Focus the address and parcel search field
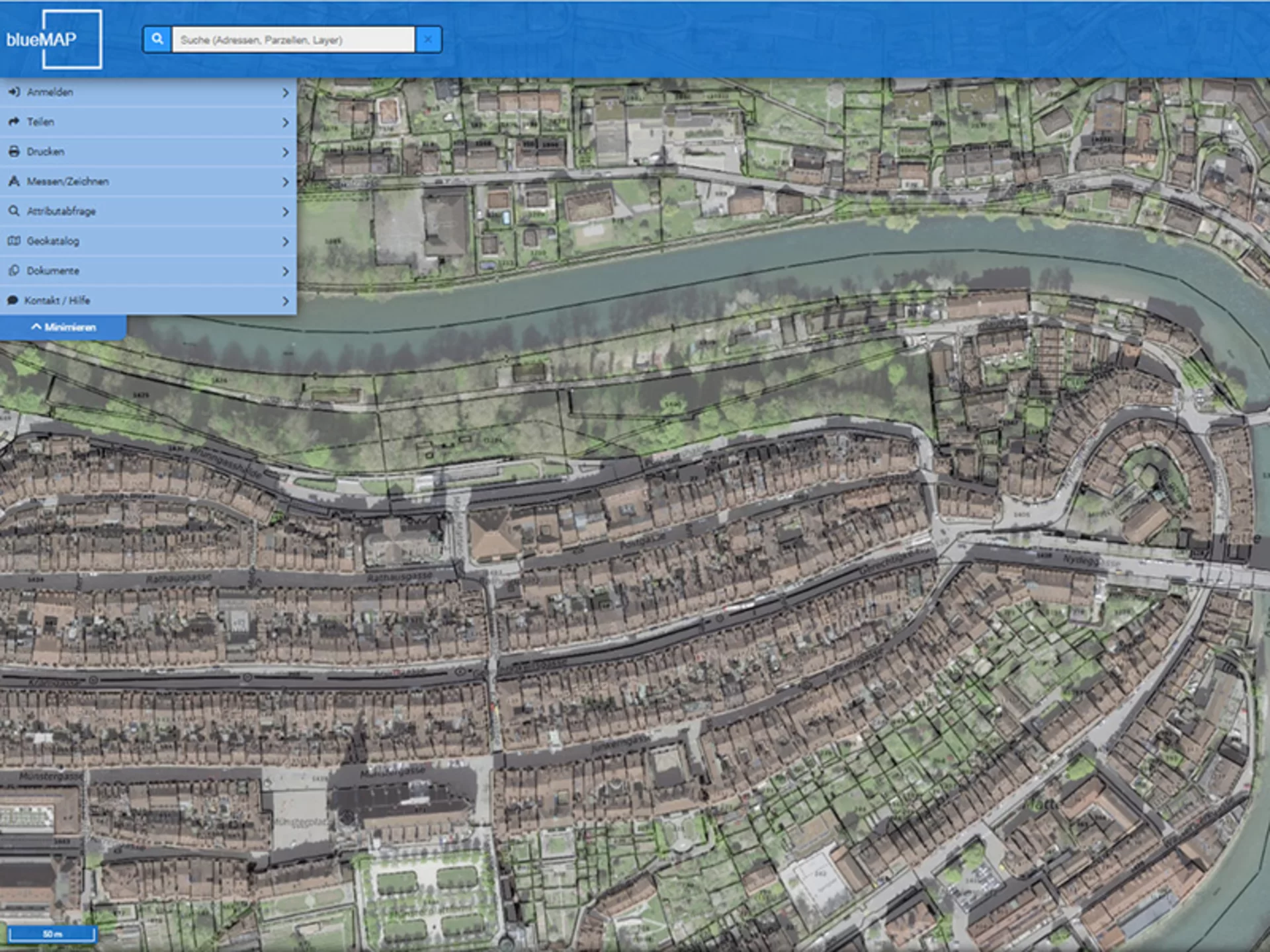Viewport: 1270px width, 952px height. click(x=293, y=40)
